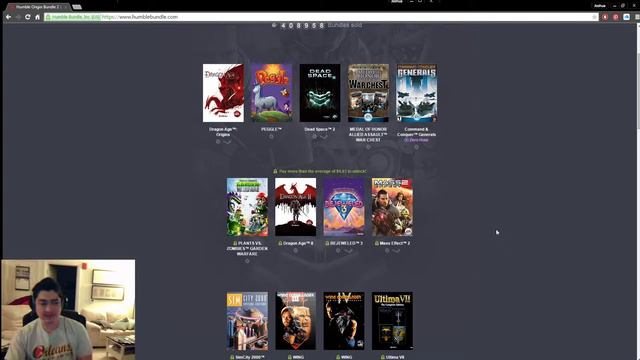640x360 pixels.
Task: Open the Command & Conquer Generals cover
Action: [416, 93]
